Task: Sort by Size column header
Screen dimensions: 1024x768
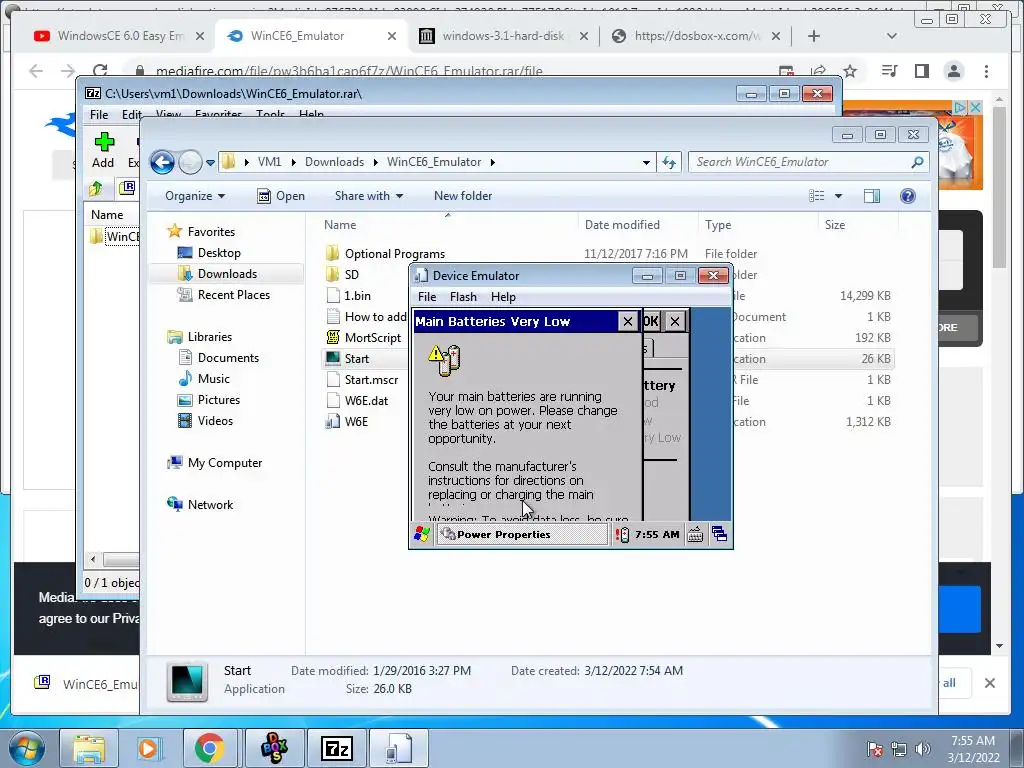Action: tap(835, 225)
